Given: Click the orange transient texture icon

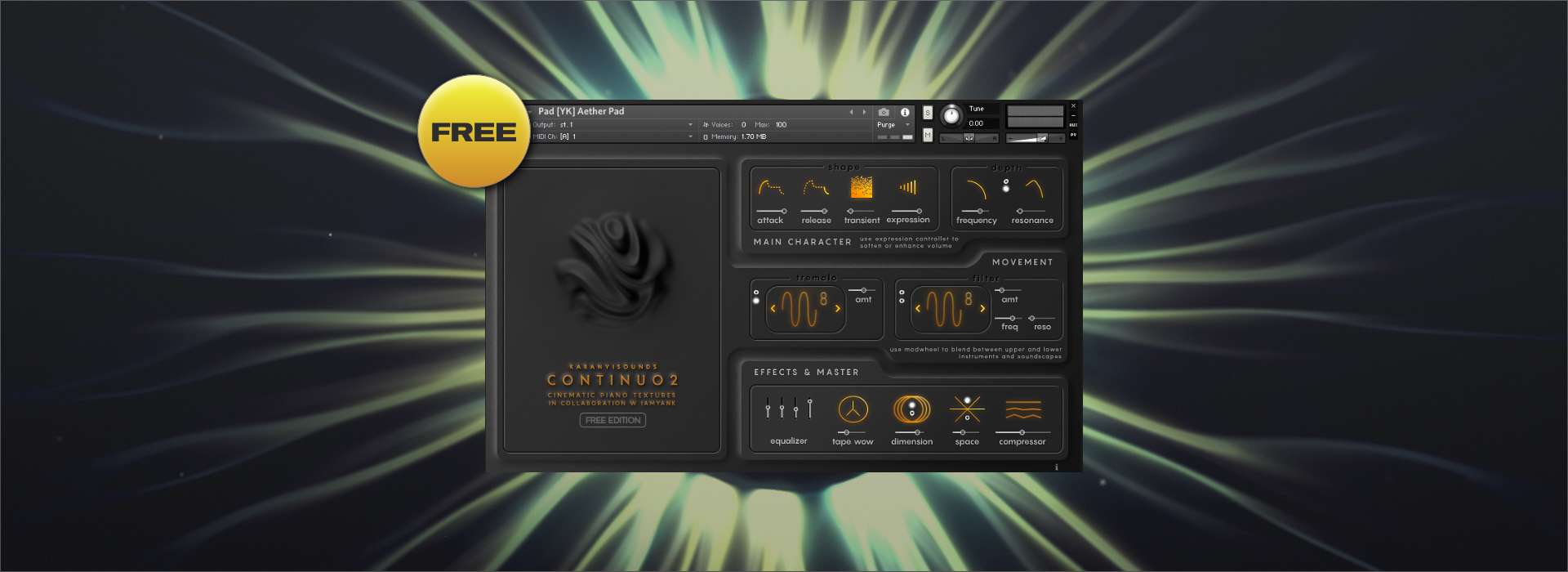Looking at the screenshot, I should [862, 187].
